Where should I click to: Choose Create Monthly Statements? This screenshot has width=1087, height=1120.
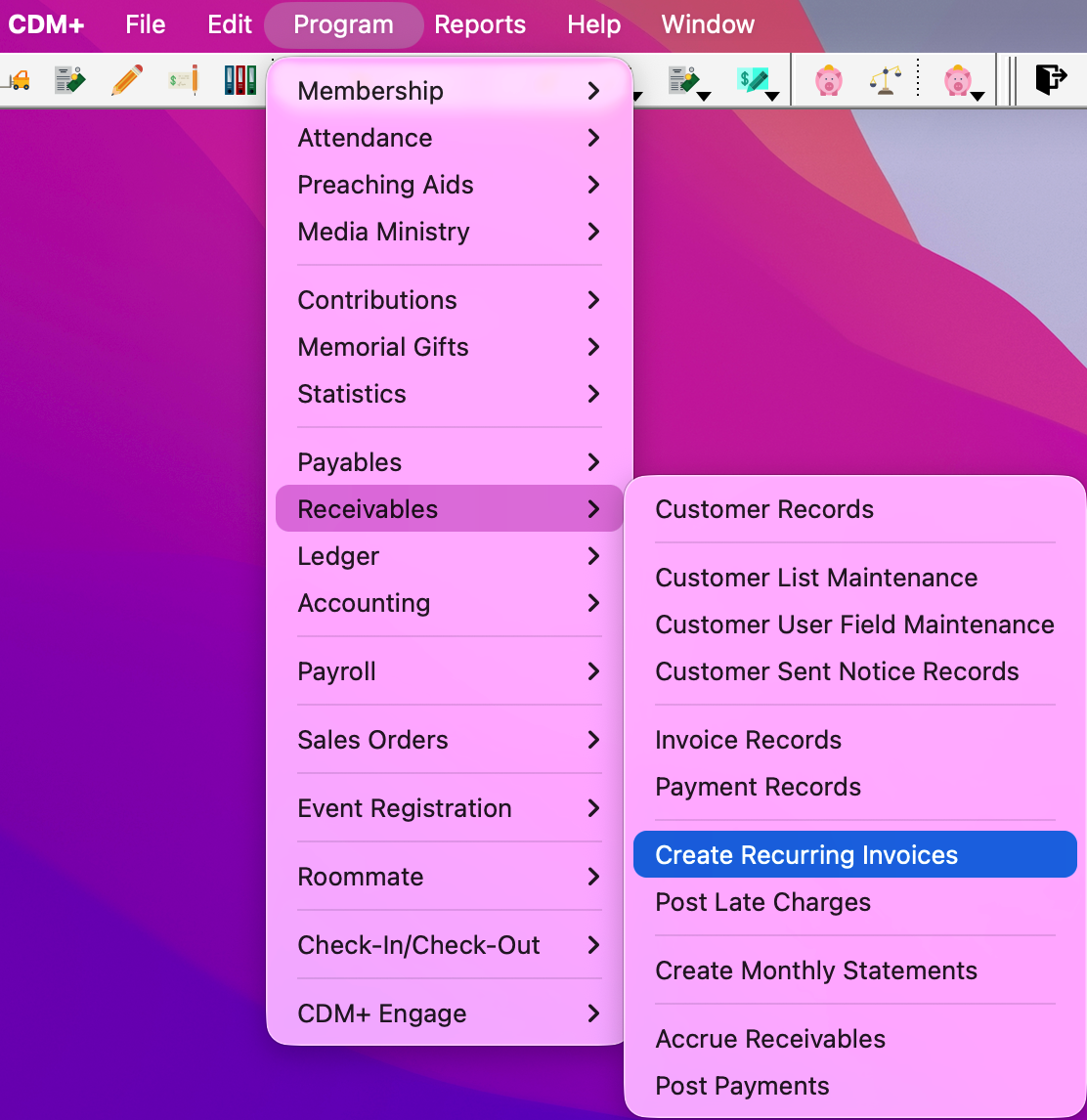coord(854,970)
